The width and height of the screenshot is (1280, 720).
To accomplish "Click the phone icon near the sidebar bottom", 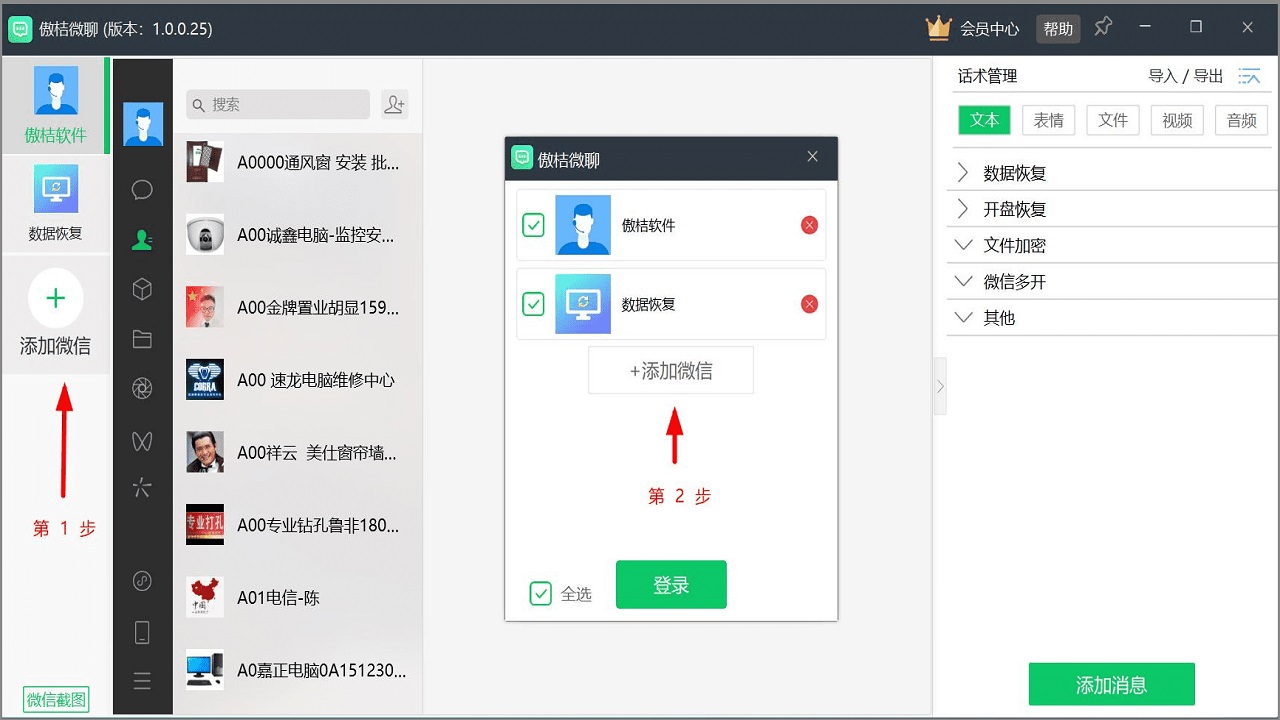I will (x=142, y=631).
